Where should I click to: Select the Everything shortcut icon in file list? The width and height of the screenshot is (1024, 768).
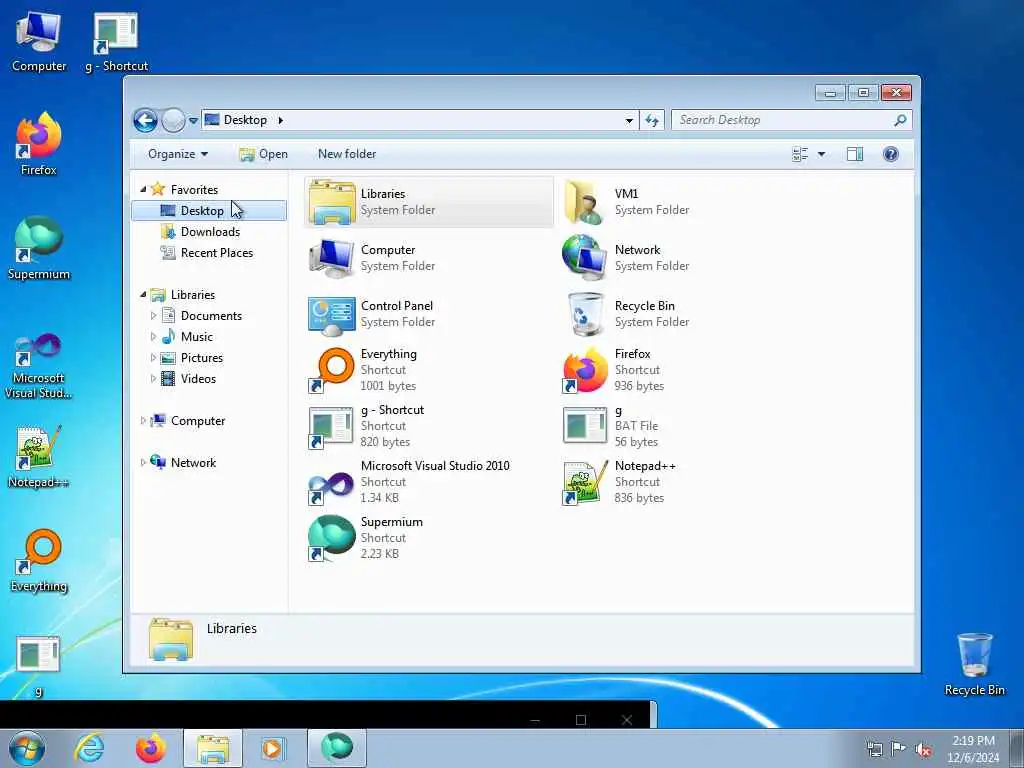point(332,370)
